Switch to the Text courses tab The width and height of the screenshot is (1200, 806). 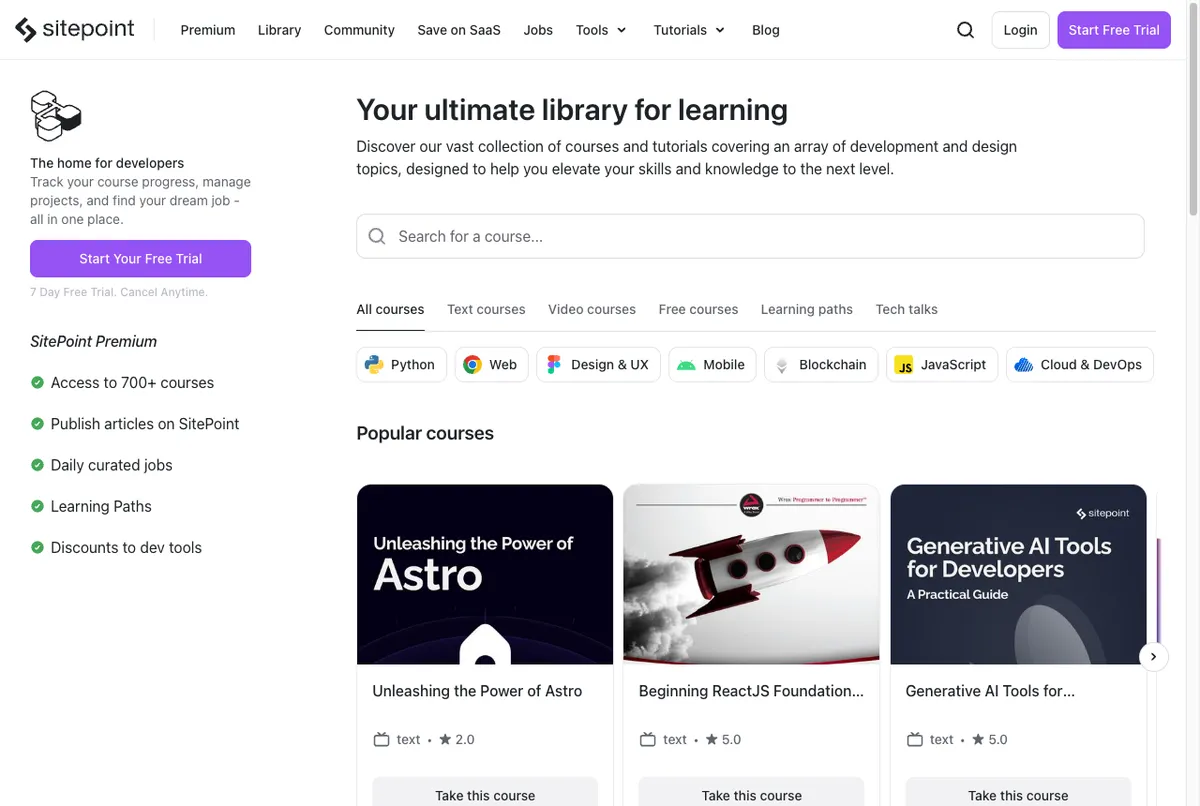click(486, 310)
